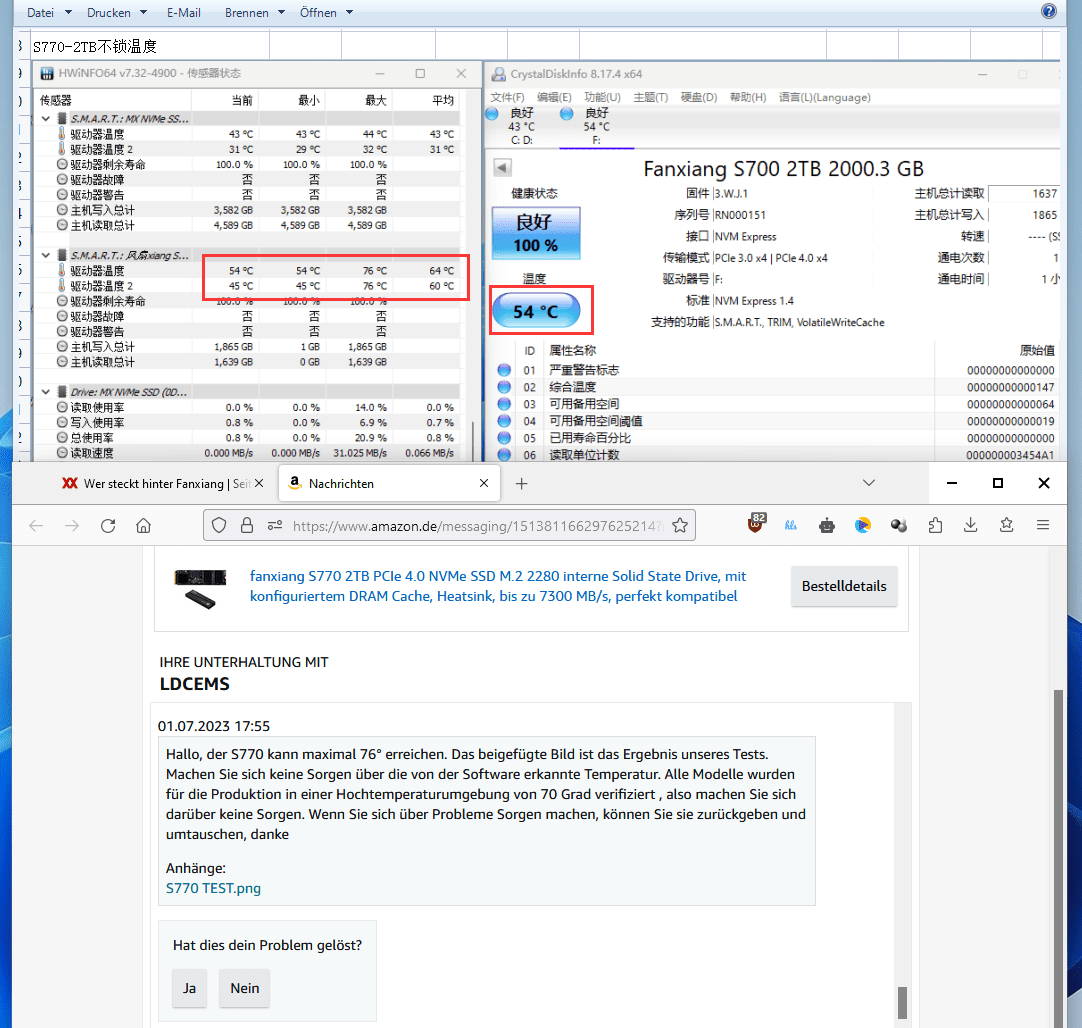1082x1028 pixels.
Task: Open the list all tabs chevron
Action: [869, 483]
